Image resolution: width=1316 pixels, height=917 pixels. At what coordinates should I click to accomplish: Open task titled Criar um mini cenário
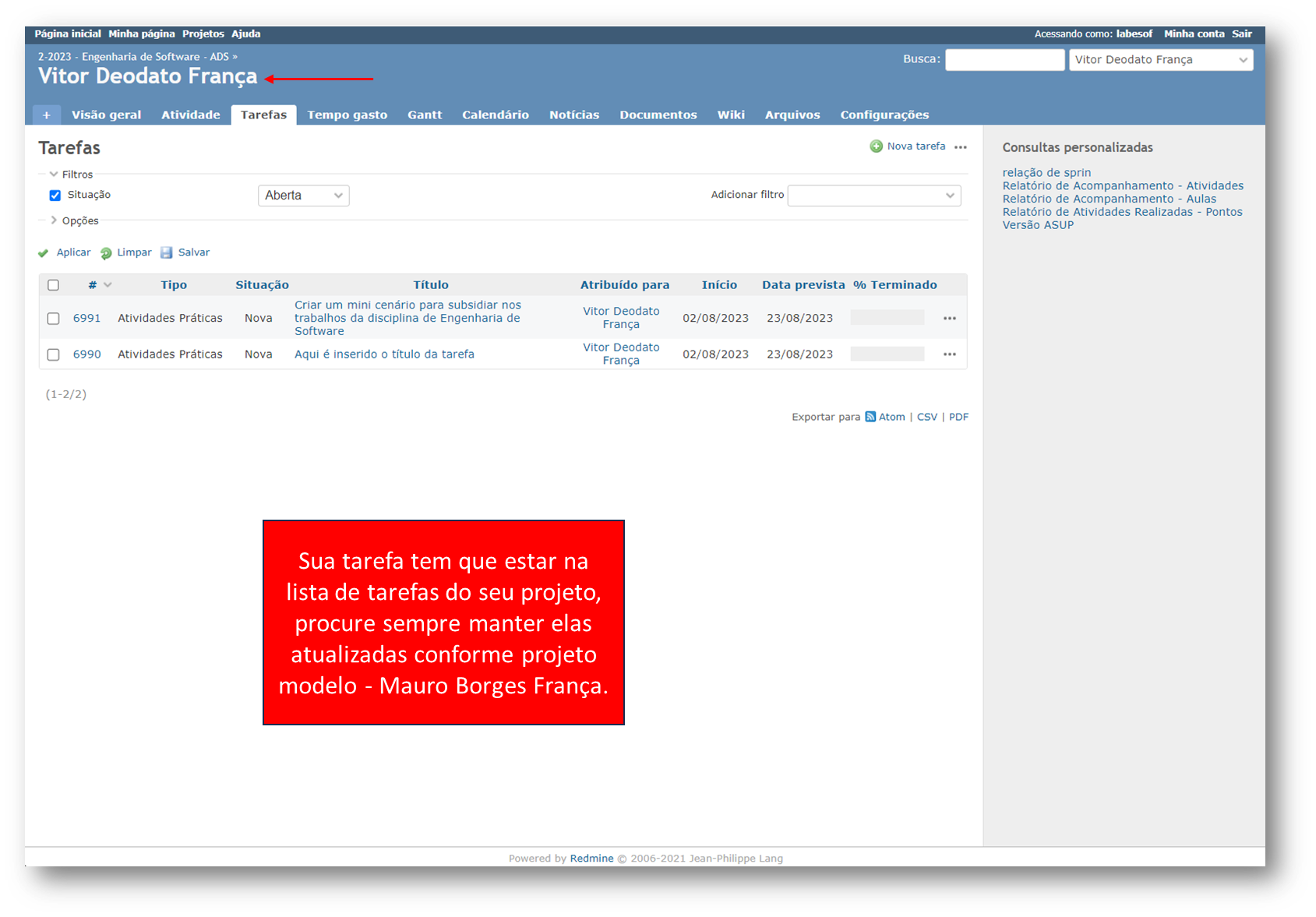408,318
